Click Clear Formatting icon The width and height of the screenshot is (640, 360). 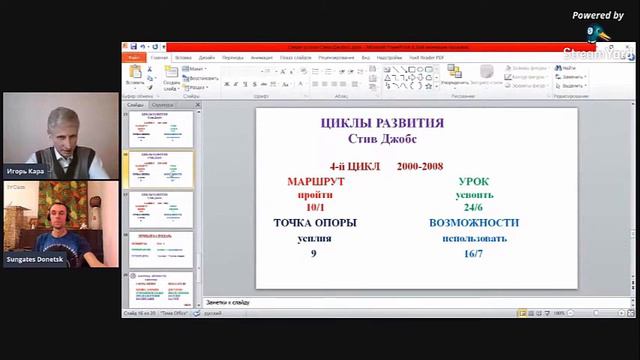303,71
